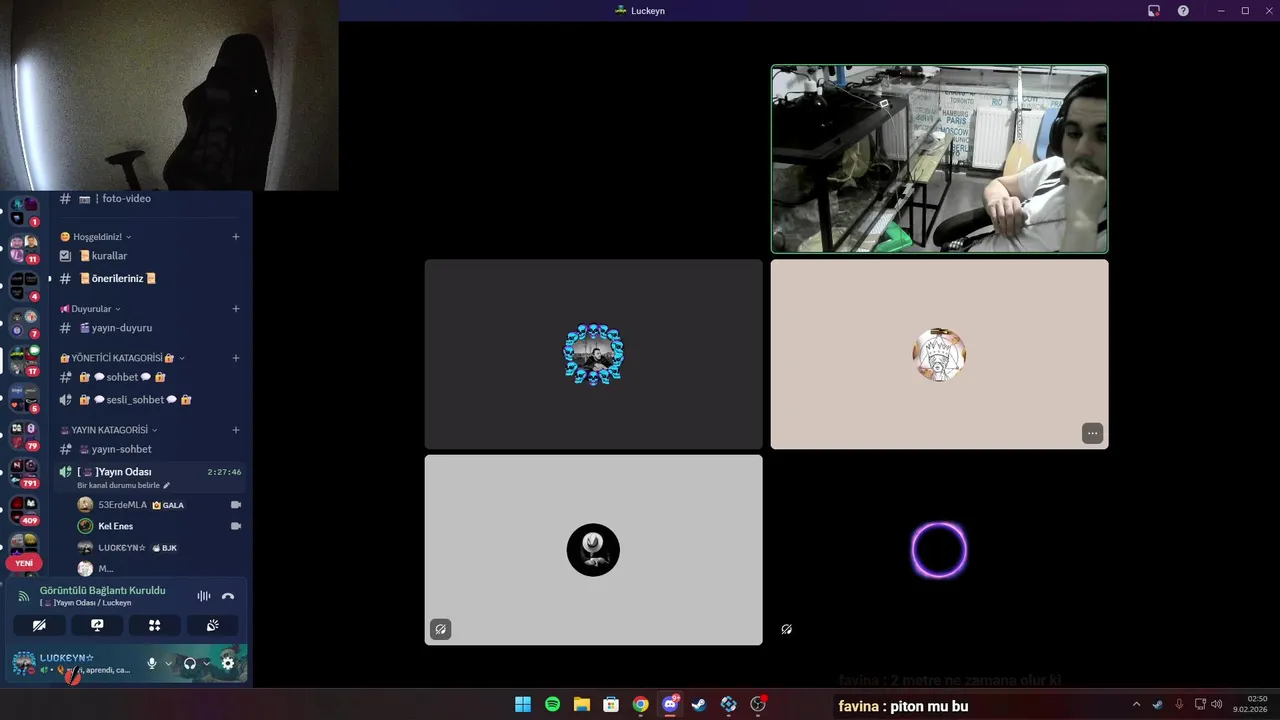
Task: Open the LUCKEYN user profile panel
Action: click(74, 663)
